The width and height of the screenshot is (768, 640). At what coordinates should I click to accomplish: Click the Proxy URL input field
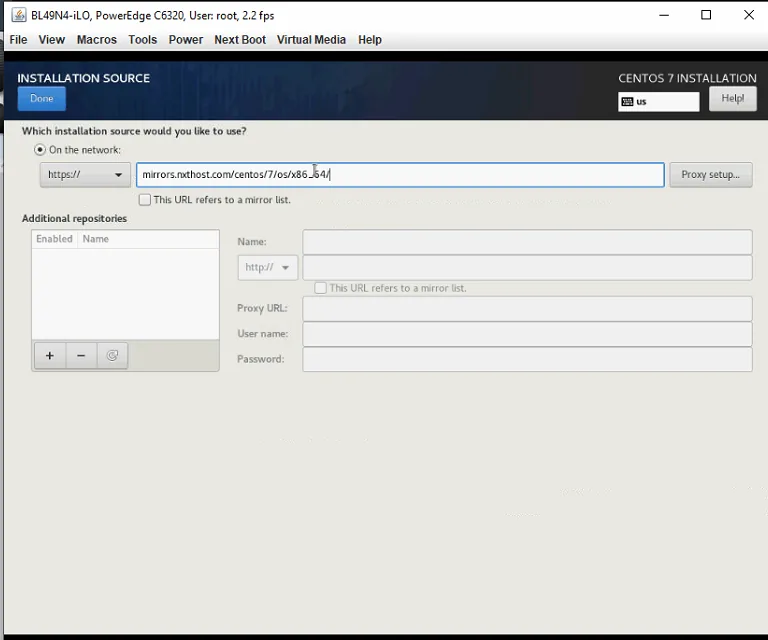[x=528, y=308]
